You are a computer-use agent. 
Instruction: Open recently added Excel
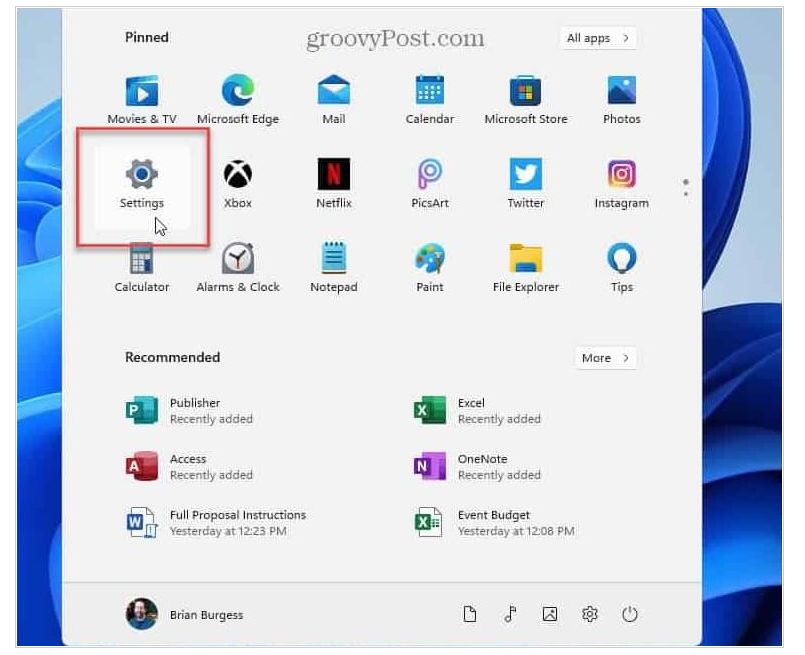point(477,411)
